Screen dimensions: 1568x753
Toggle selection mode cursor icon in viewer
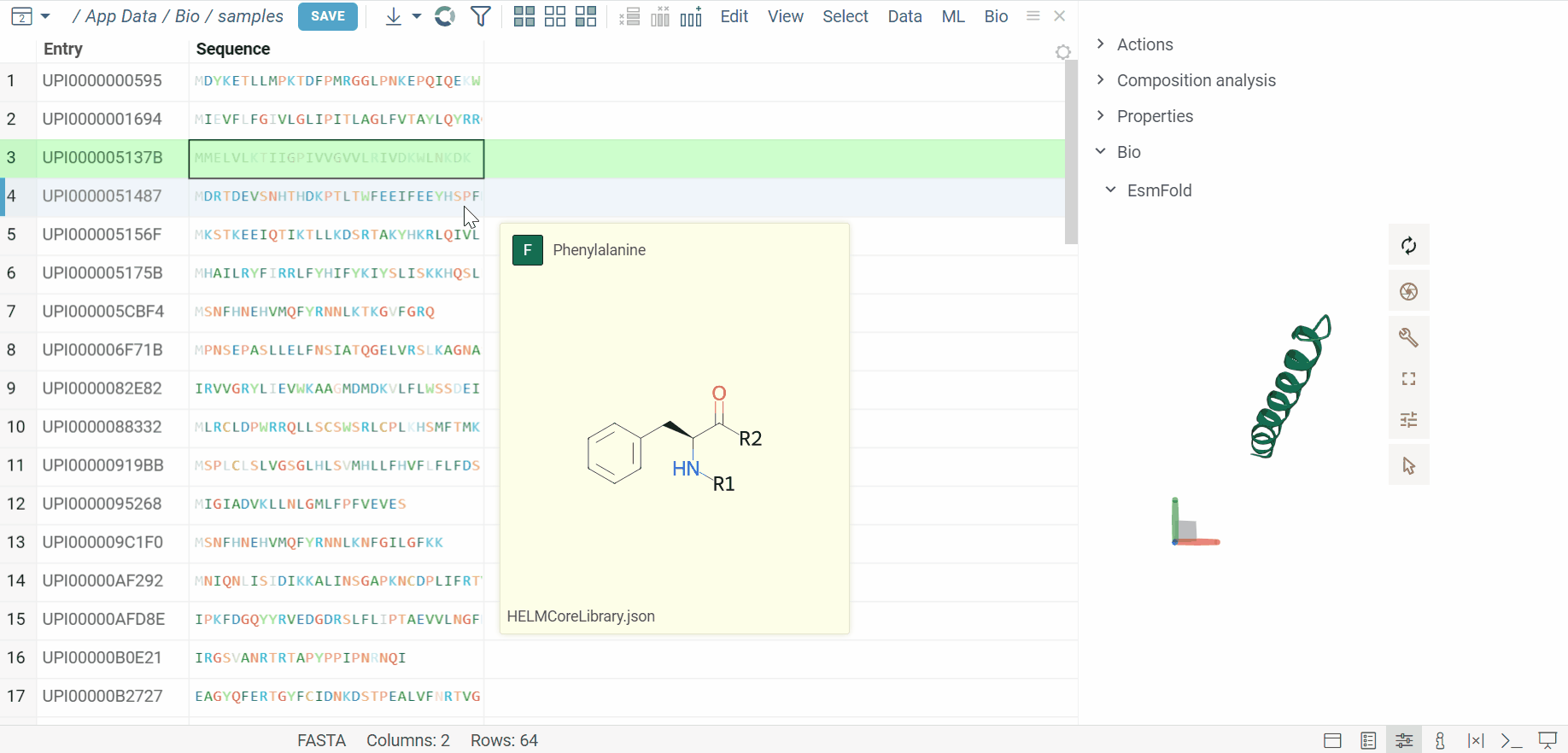point(1409,466)
